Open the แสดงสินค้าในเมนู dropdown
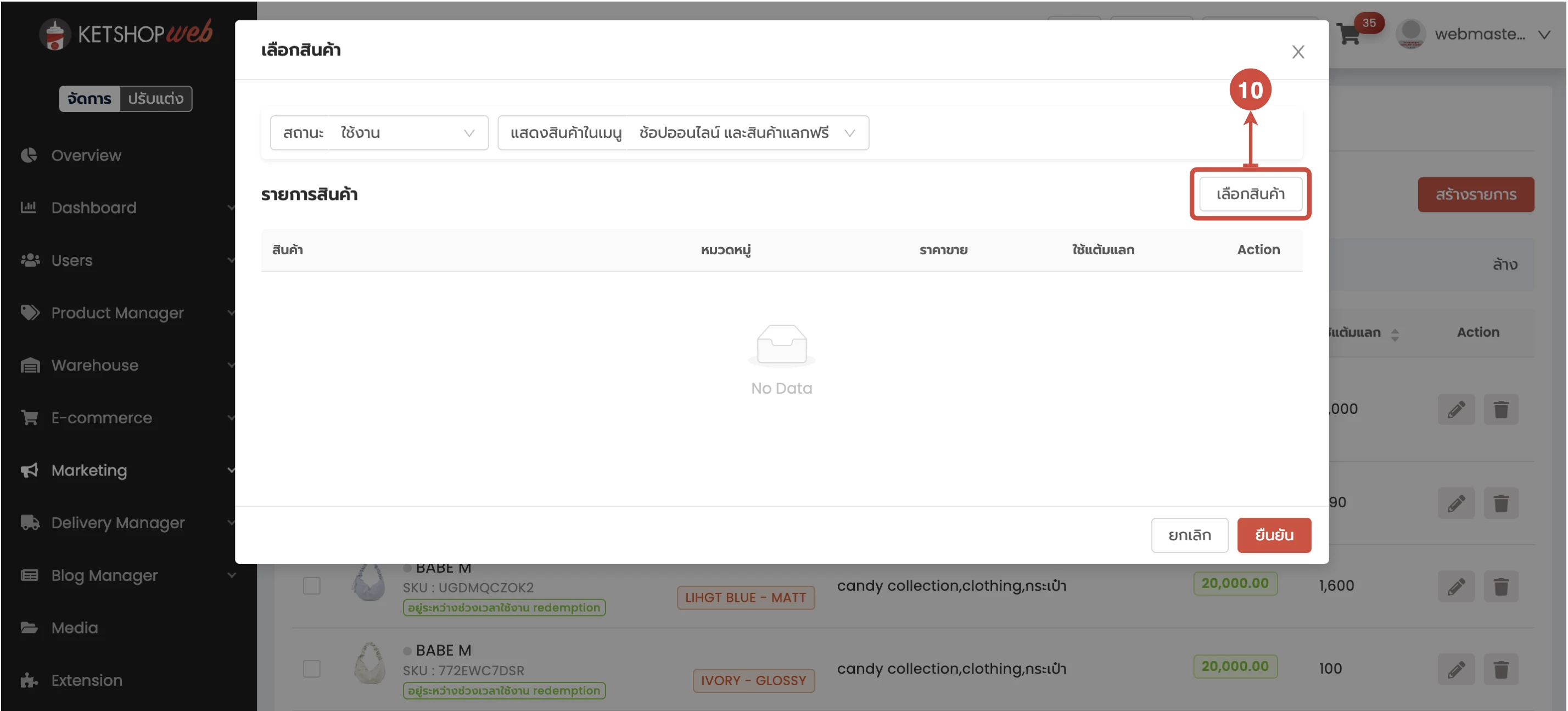1568x711 pixels. (x=683, y=133)
